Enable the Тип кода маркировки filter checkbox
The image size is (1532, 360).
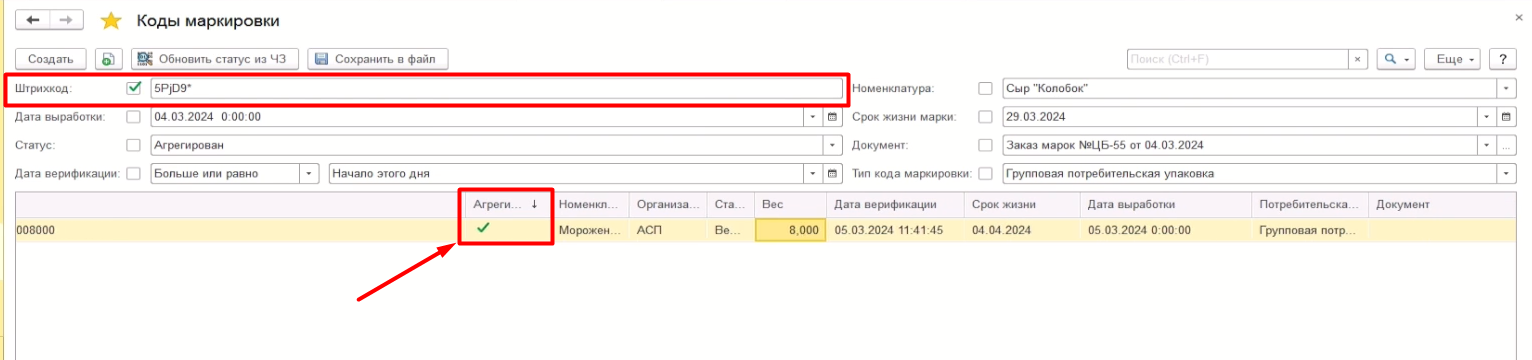pyautogui.click(x=985, y=173)
